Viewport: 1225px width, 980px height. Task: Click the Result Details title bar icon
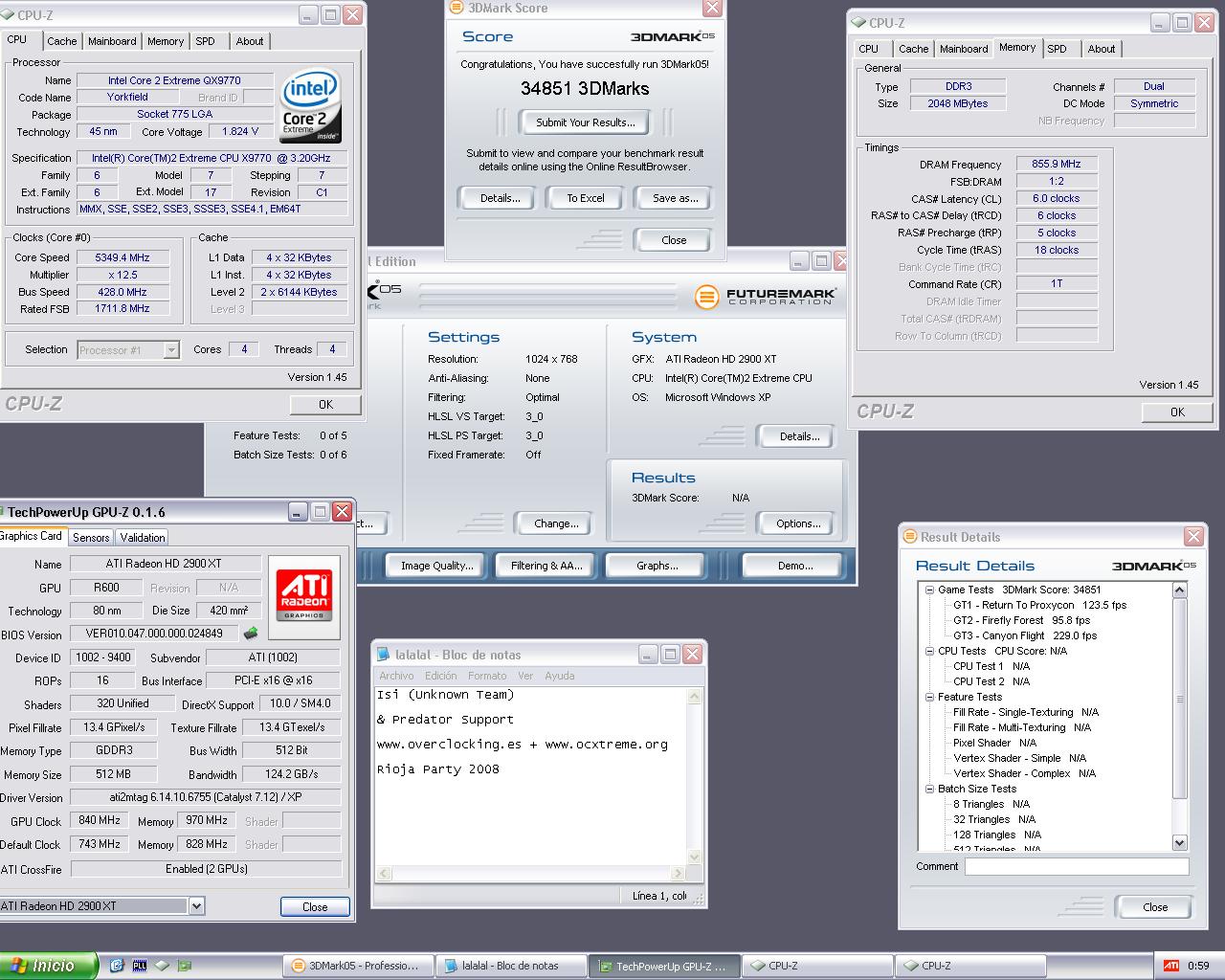pyautogui.click(x=910, y=537)
